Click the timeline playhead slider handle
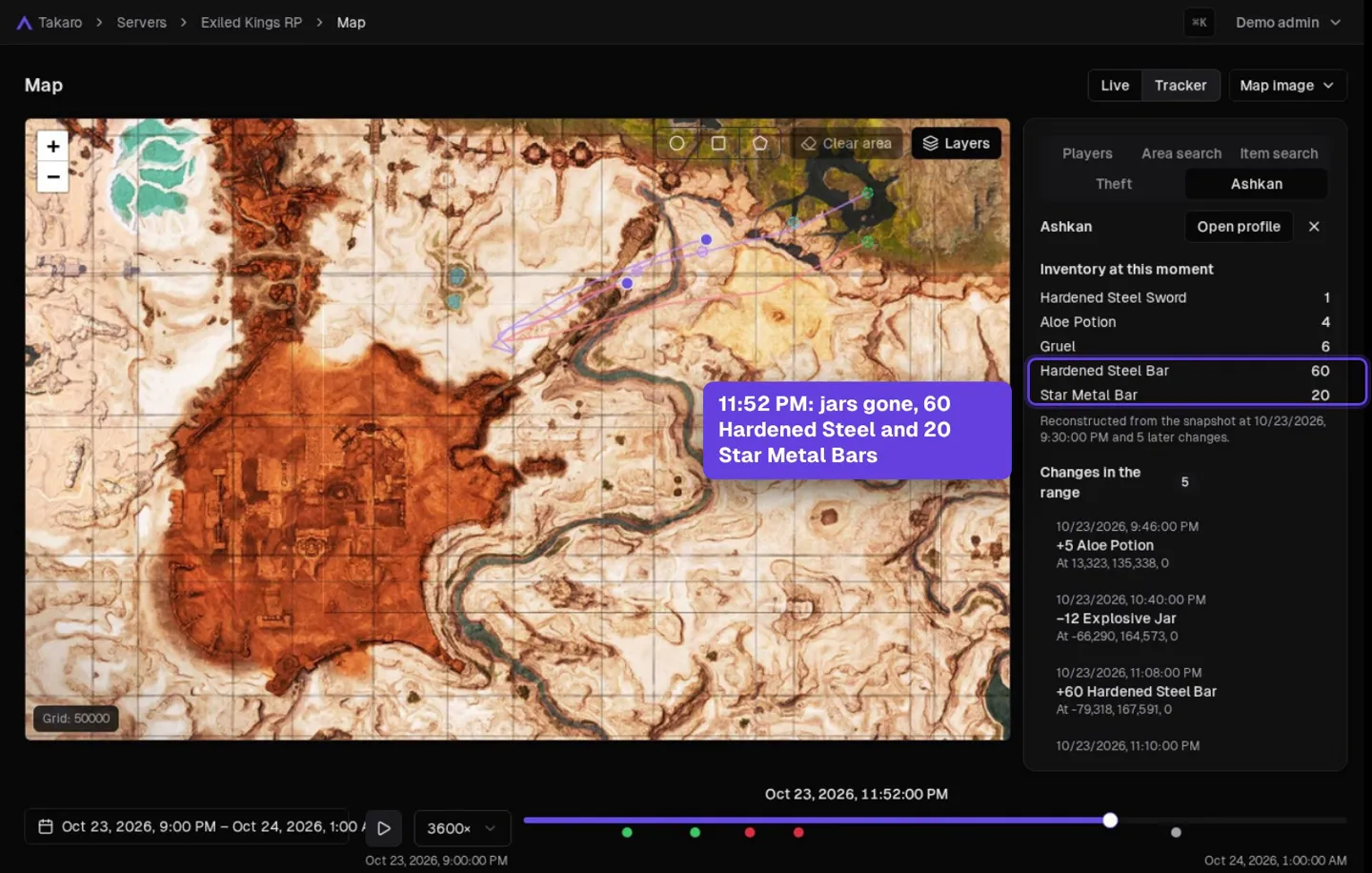1372x873 pixels. 1110,821
